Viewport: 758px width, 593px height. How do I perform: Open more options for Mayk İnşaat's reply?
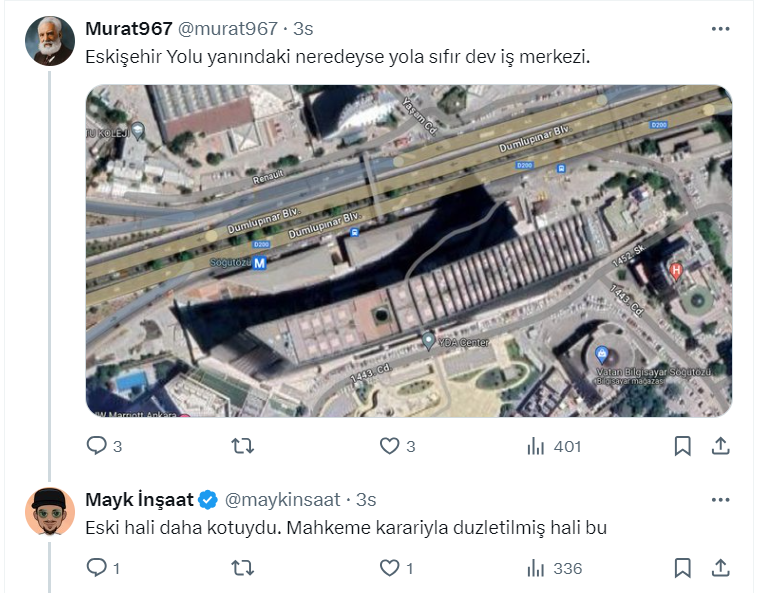coord(720,499)
